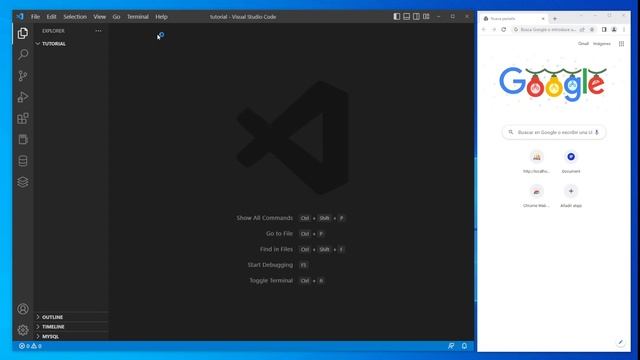Screen dimensions: 640x360
Task: Open the localhost shortcut tile
Action: pos(536,162)
